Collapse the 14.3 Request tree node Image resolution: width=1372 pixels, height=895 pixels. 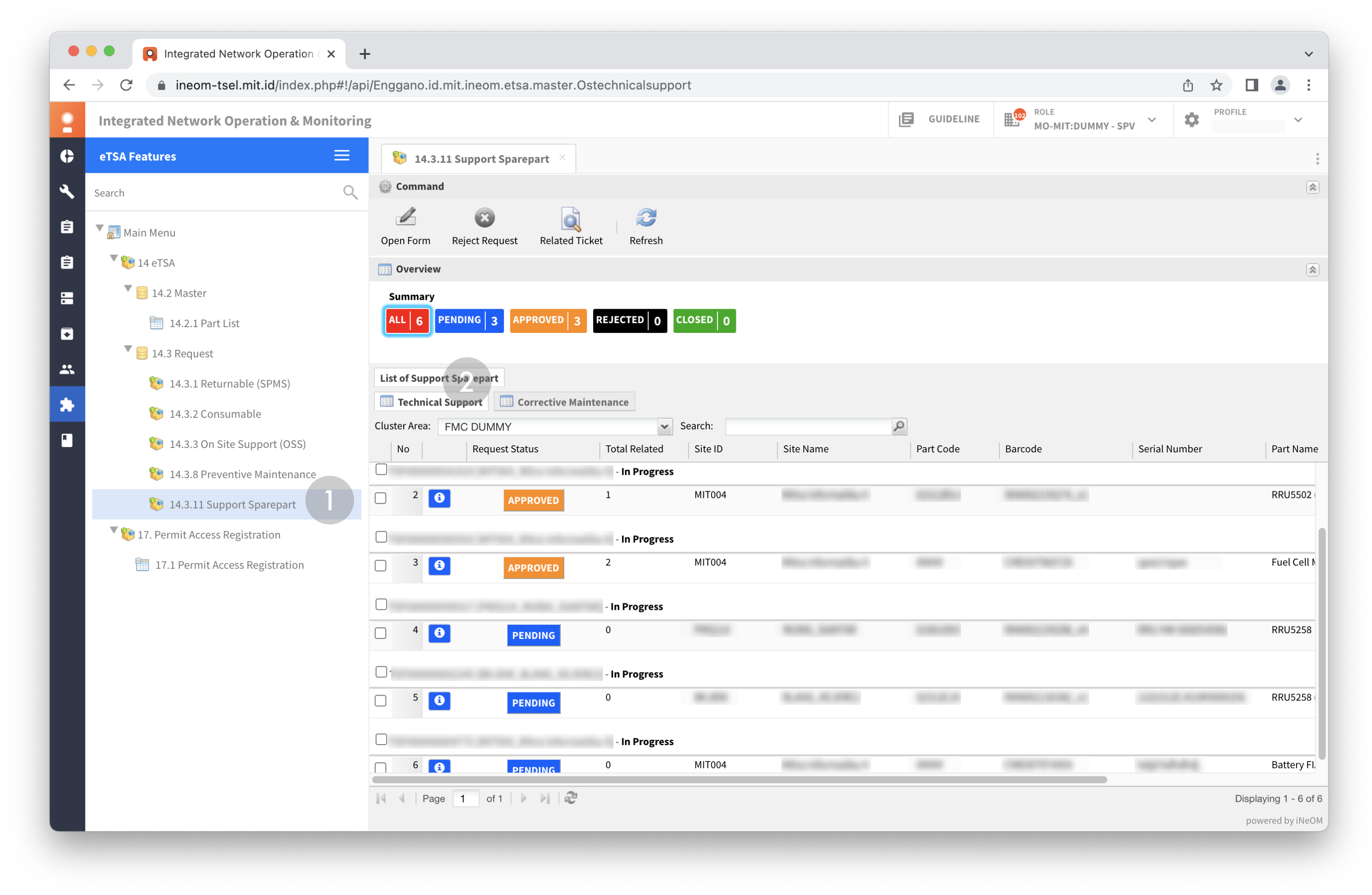[128, 349]
